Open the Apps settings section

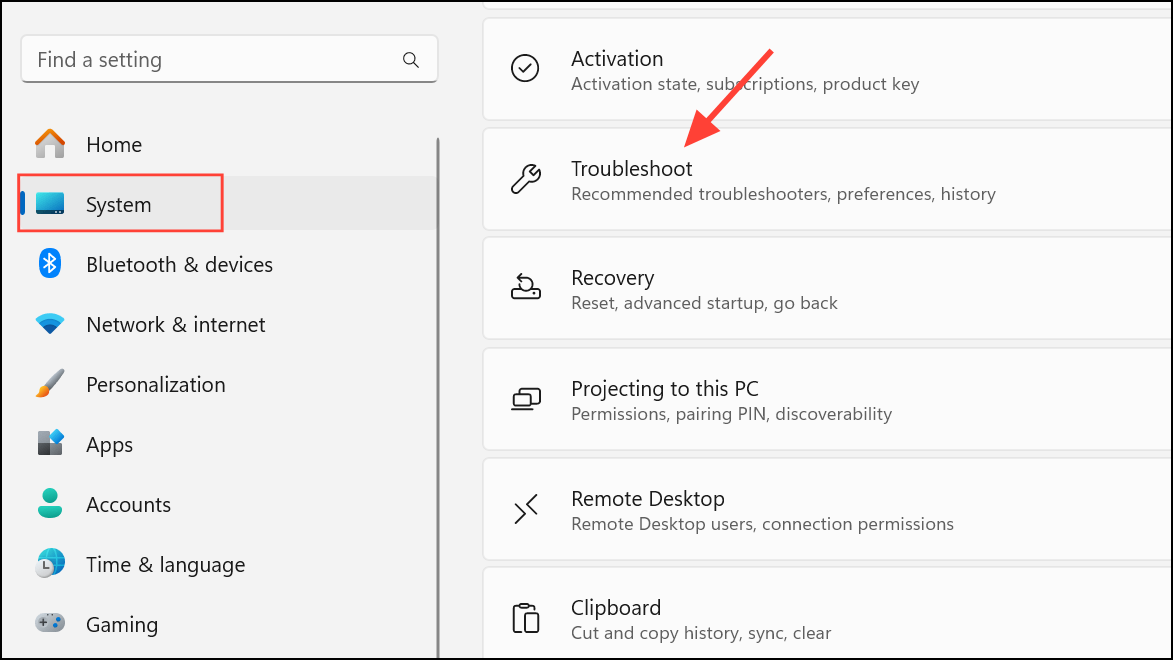point(109,444)
